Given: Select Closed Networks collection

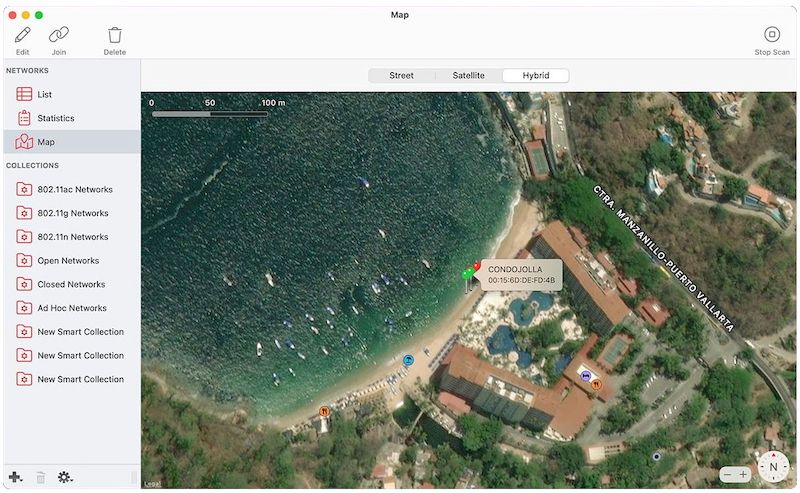Looking at the screenshot, I should (72, 284).
